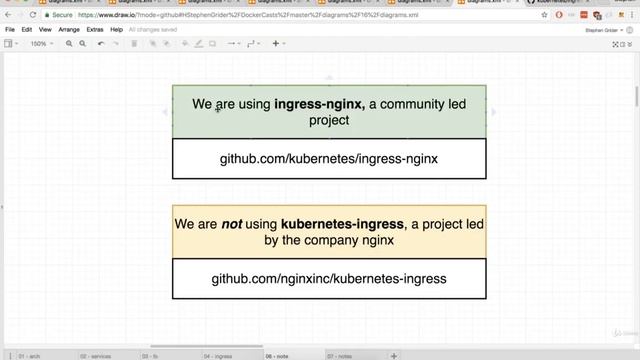Toggle the format panel icon
The image size is (640, 360).
tap(622, 44)
